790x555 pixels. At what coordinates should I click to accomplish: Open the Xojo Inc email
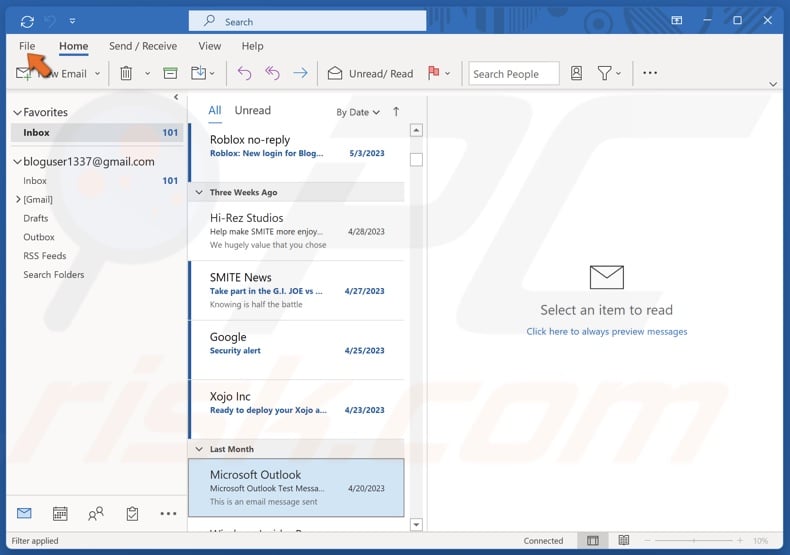point(297,409)
